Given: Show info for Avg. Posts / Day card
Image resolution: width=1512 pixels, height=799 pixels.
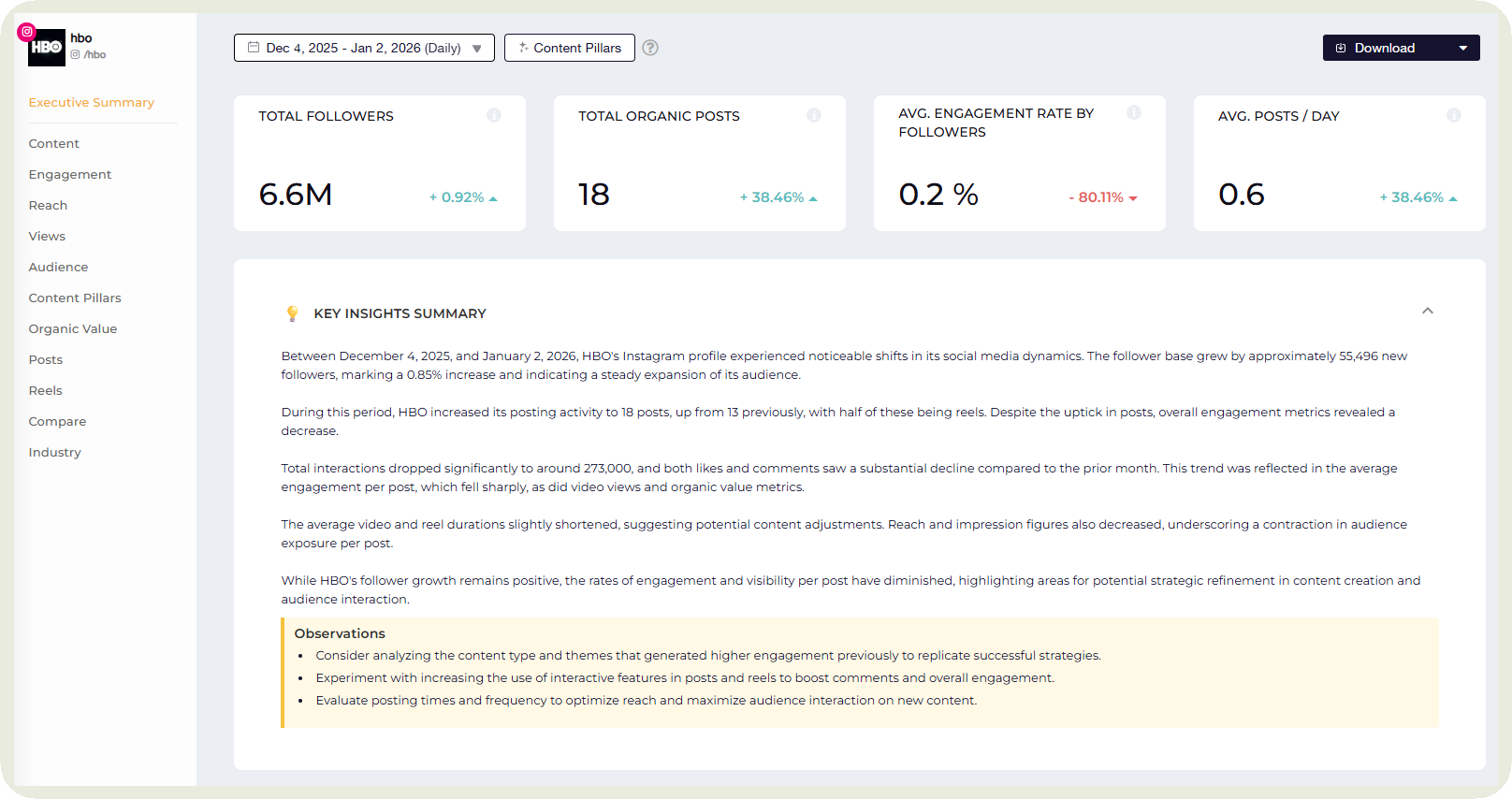Looking at the screenshot, I should click(x=1454, y=115).
